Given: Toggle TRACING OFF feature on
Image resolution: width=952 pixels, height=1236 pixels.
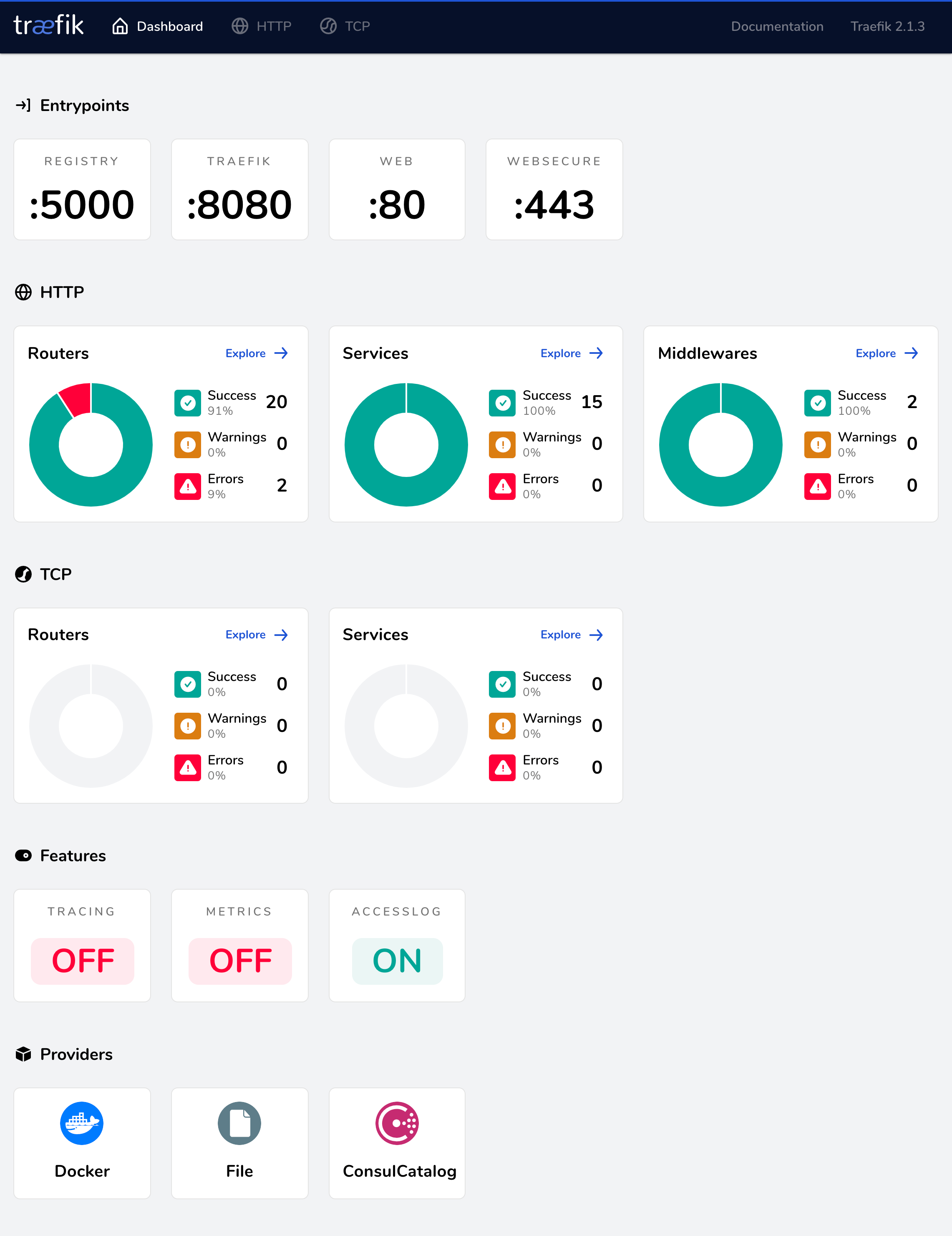Looking at the screenshot, I should click(x=82, y=960).
